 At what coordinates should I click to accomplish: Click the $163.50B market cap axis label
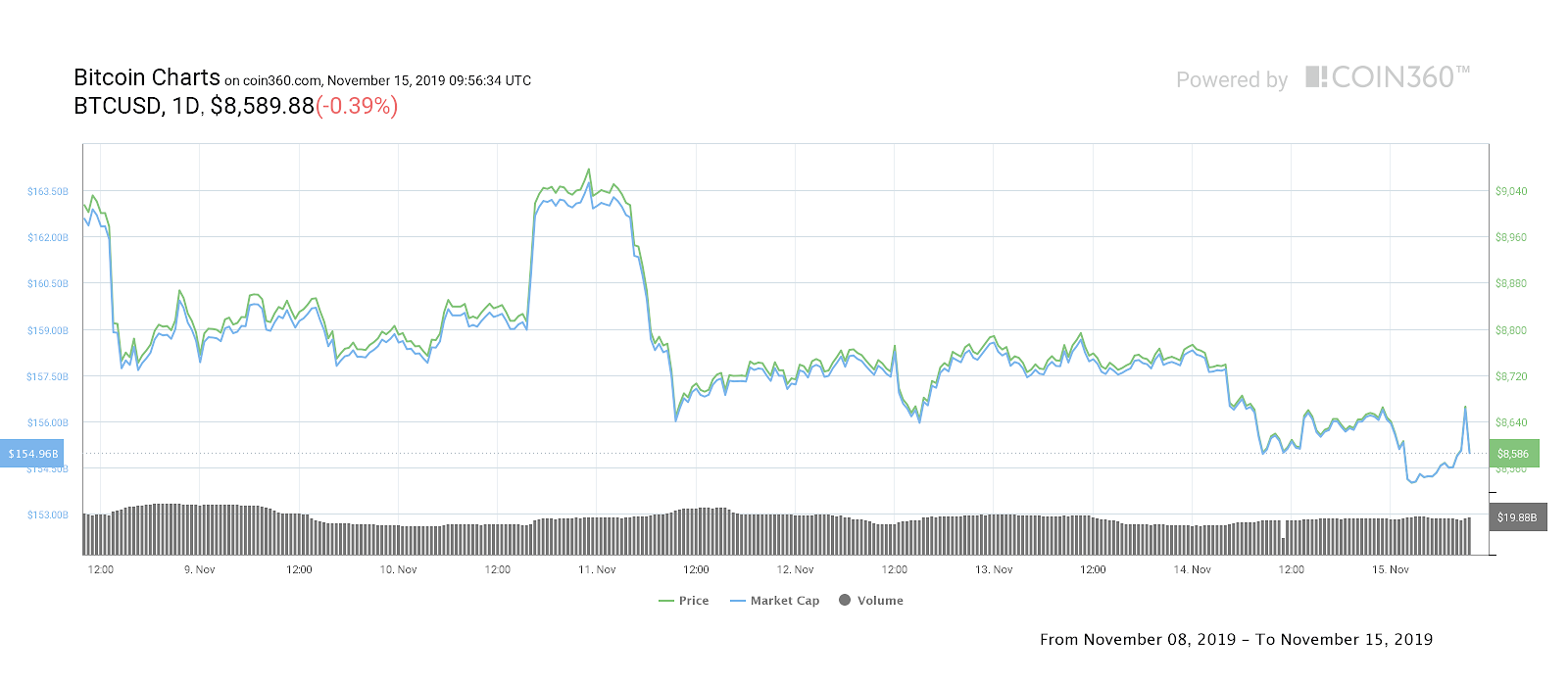pos(48,191)
